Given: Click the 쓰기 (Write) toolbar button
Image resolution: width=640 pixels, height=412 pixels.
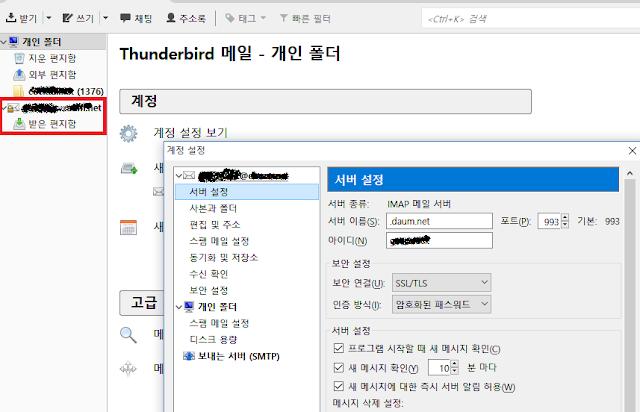Looking at the screenshot, I should point(78,18).
